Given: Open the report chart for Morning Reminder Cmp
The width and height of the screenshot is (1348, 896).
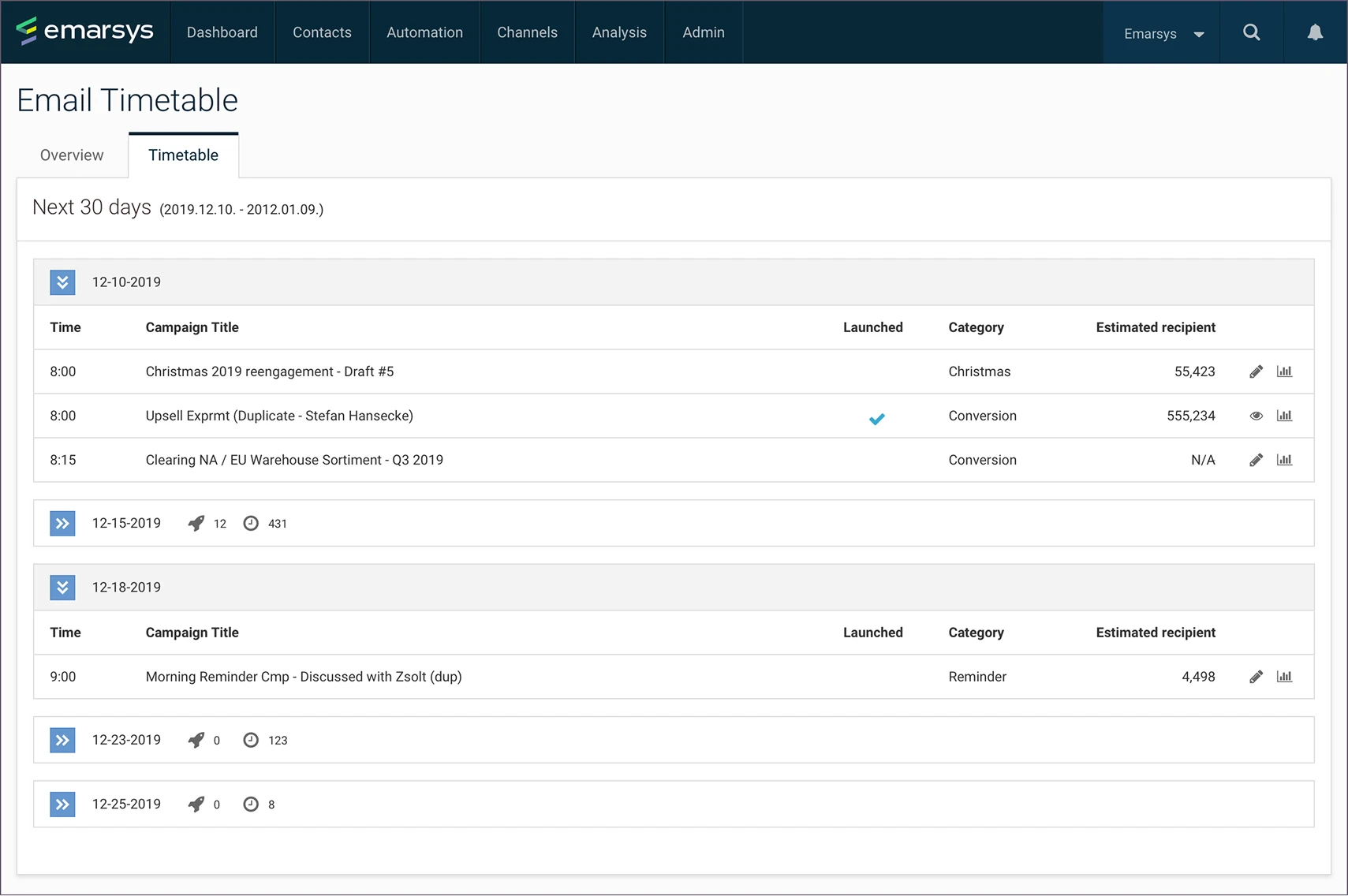Looking at the screenshot, I should pos(1284,677).
